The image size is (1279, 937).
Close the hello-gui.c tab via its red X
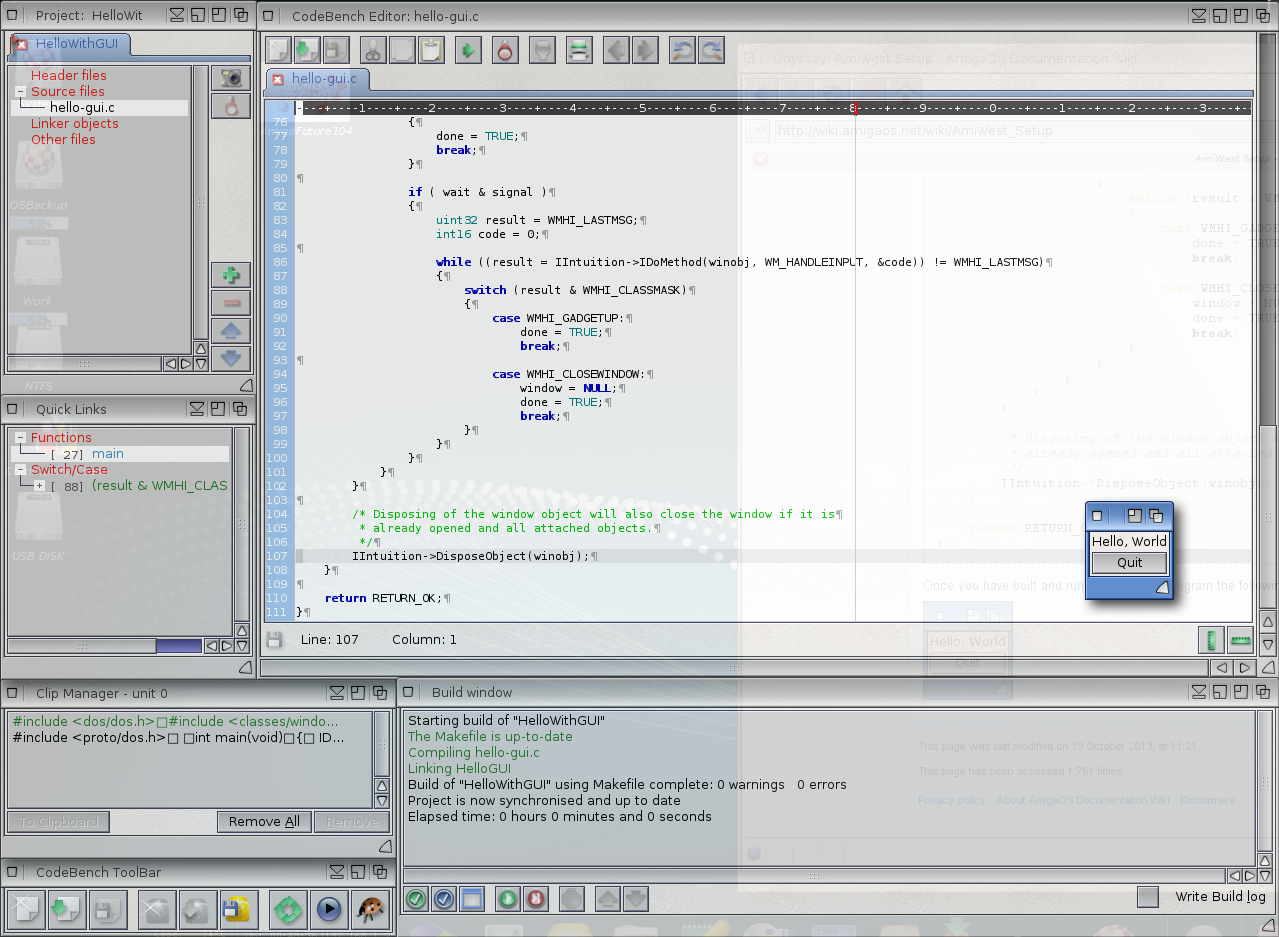tap(278, 79)
